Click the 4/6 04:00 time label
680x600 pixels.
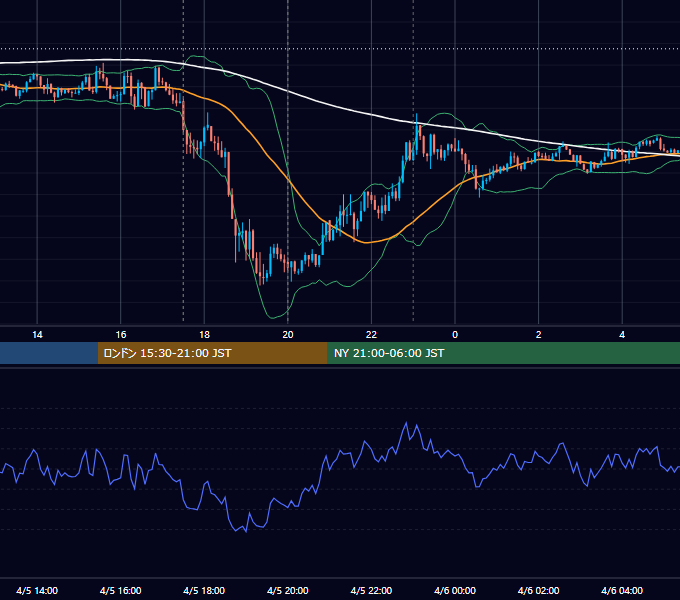point(622,590)
